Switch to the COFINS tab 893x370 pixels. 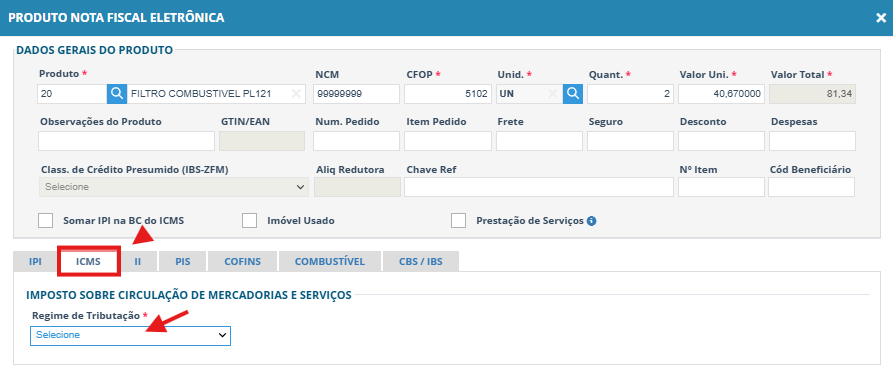pyautogui.click(x=243, y=262)
